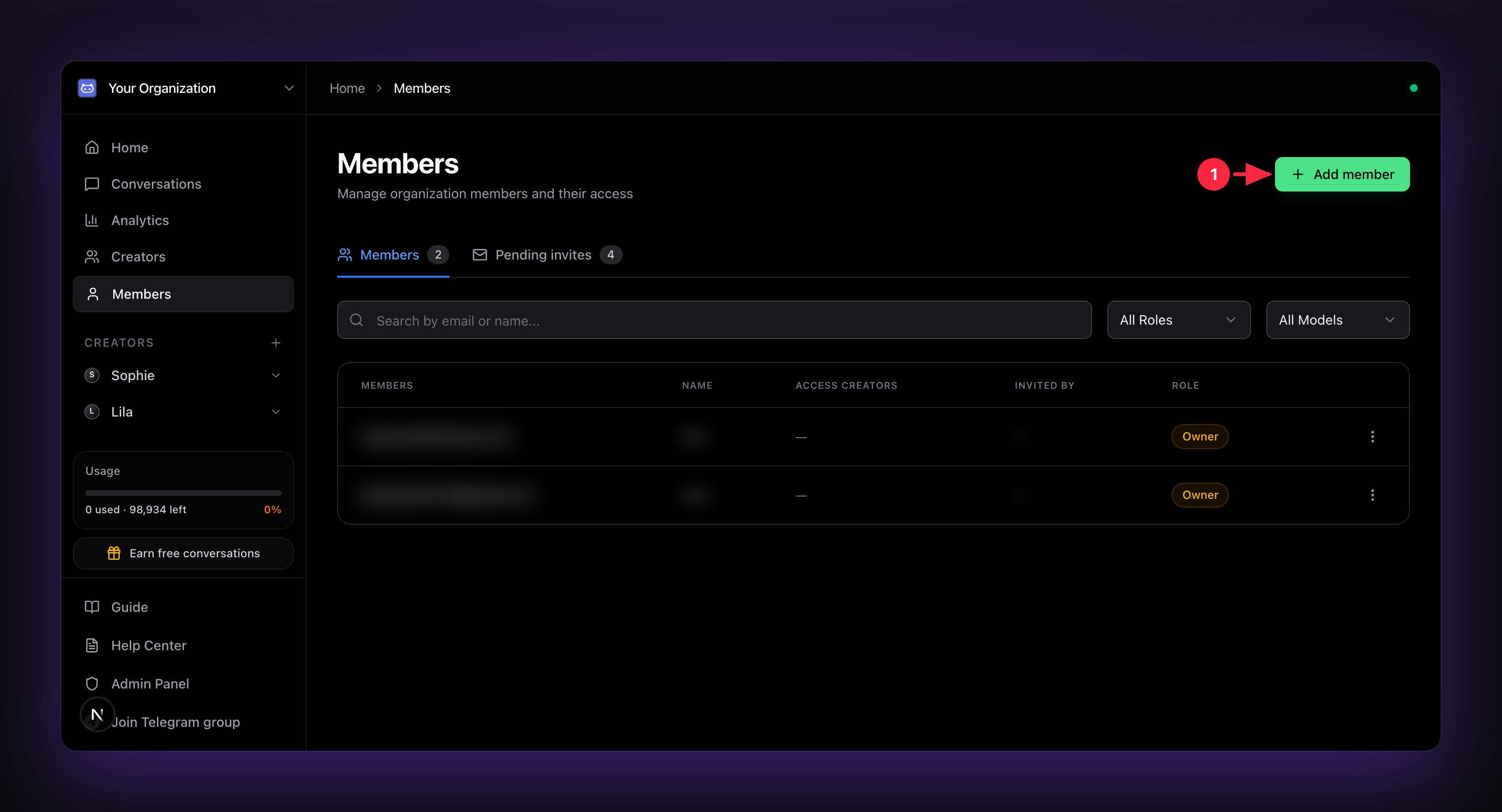The height and width of the screenshot is (812, 1502).
Task: Click Sophie's S avatar icon
Action: pos(91,375)
